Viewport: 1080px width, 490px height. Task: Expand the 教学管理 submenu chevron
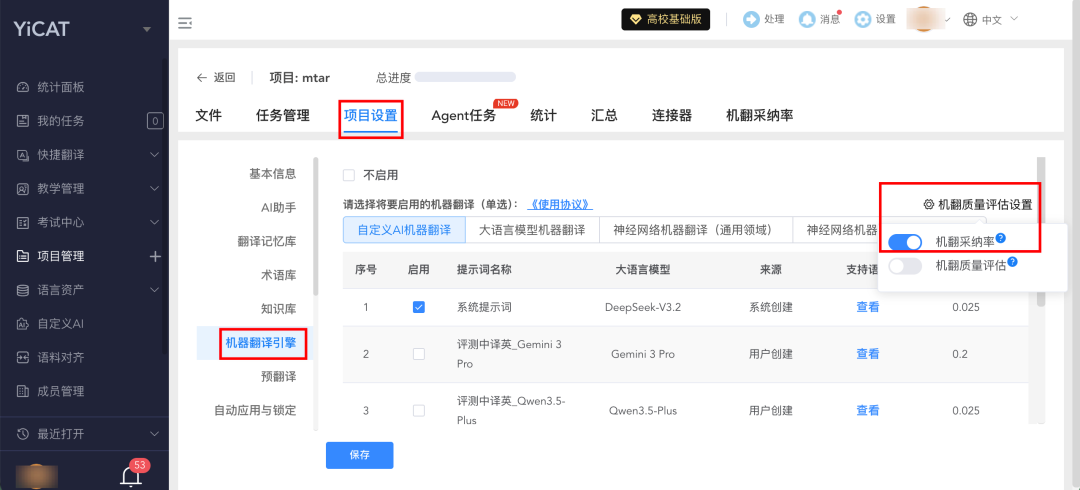coord(154,189)
